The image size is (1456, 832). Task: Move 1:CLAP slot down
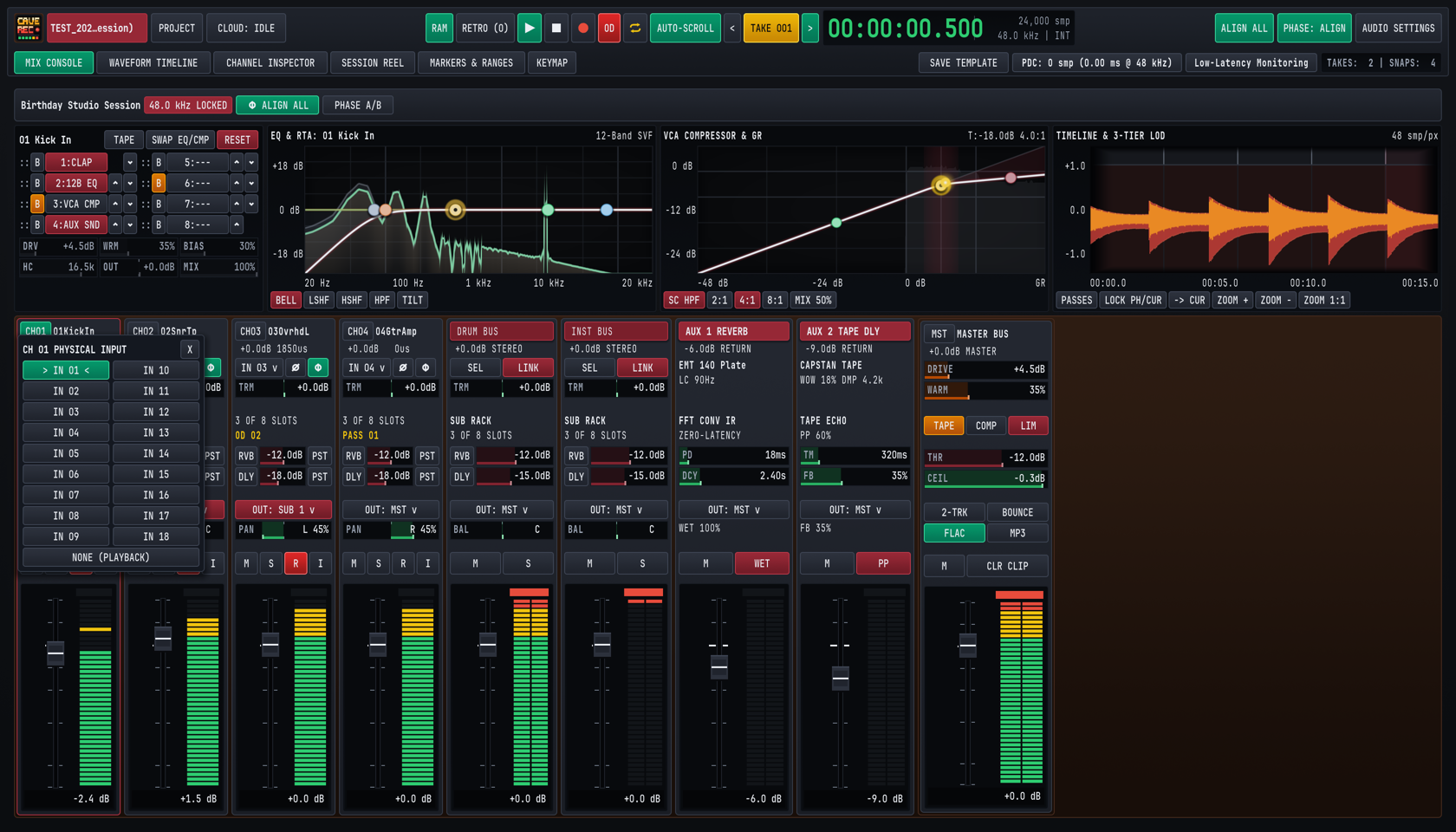(130, 162)
